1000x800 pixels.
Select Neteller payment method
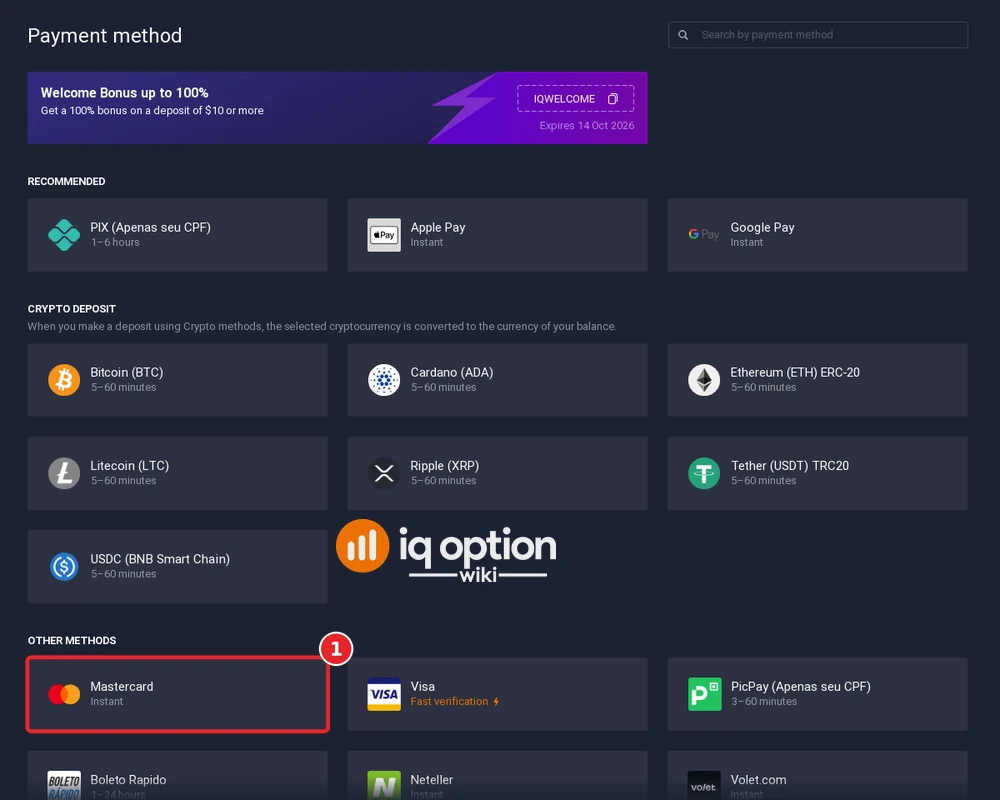497,776
